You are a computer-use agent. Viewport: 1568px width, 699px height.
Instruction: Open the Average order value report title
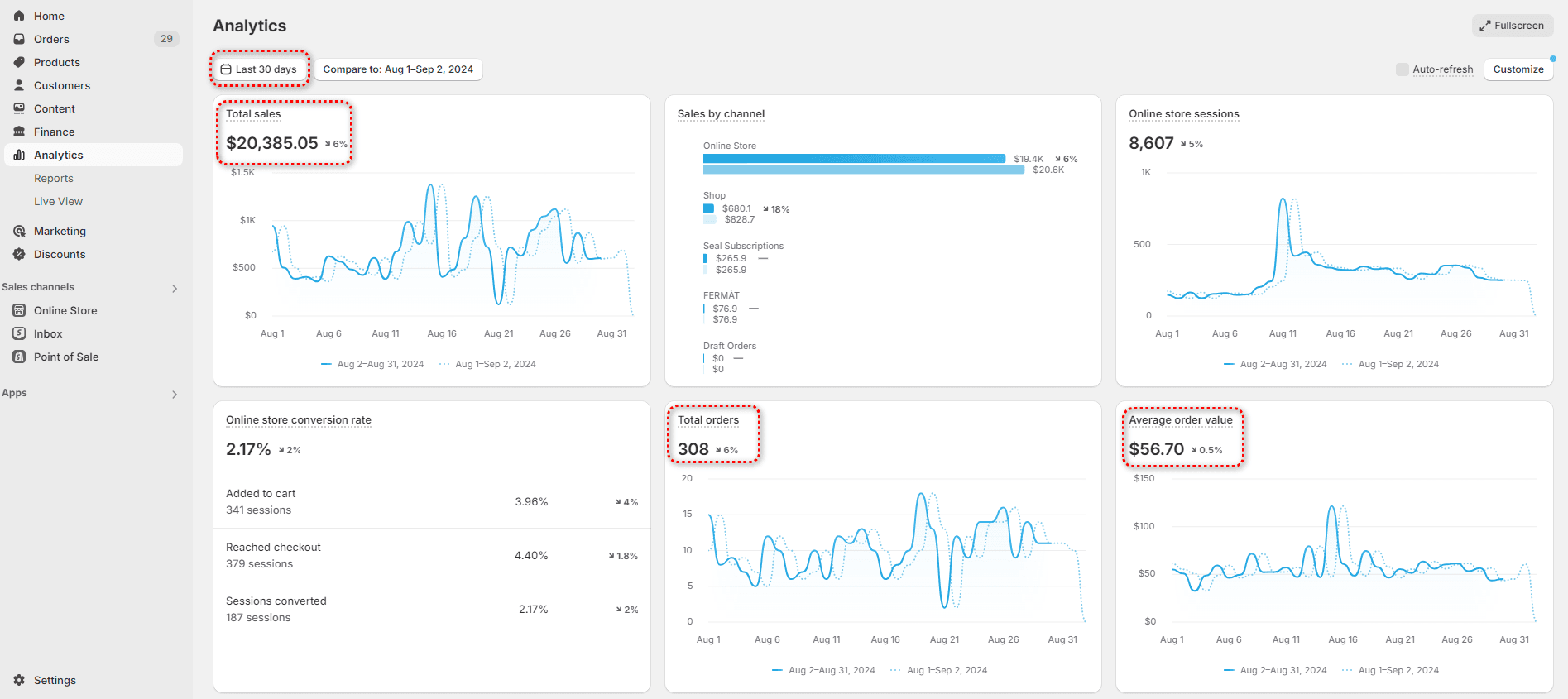(x=1181, y=420)
